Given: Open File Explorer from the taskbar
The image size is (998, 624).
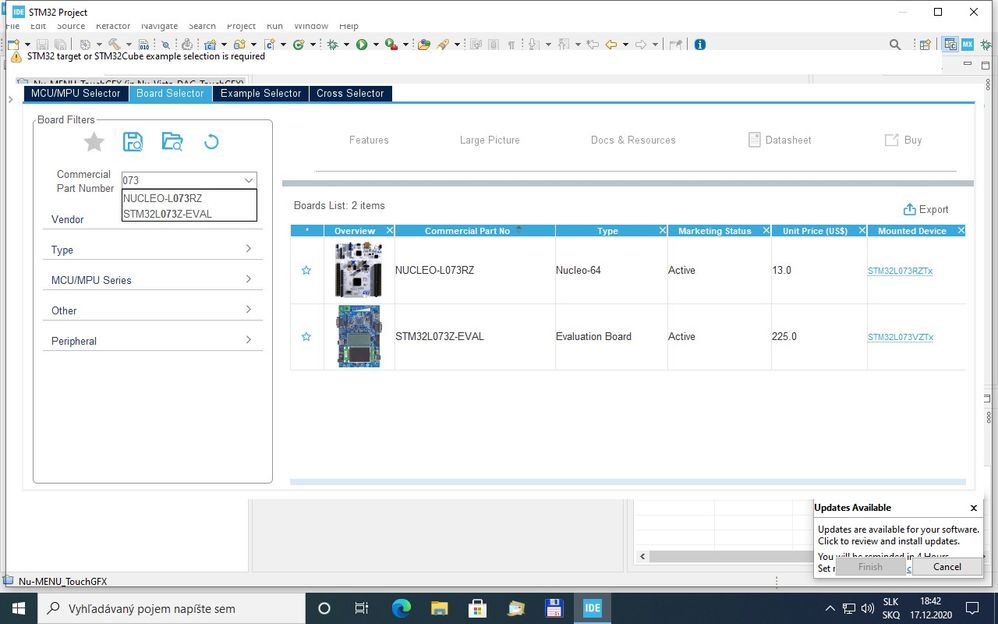Looking at the screenshot, I should tap(439, 608).
